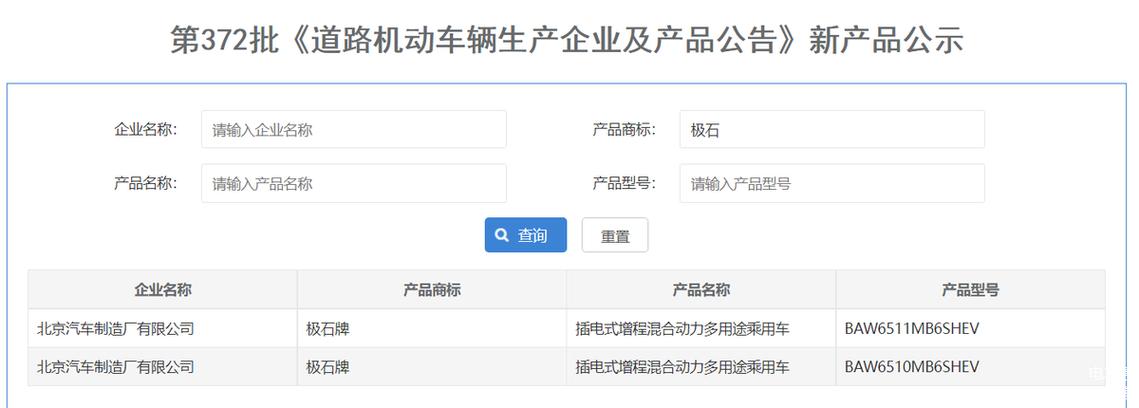Click 极石牌 in the BAW6510MB6SHEV row
Image resolution: width=1139 pixels, height=408 pixels.
(x=328, y=367)
